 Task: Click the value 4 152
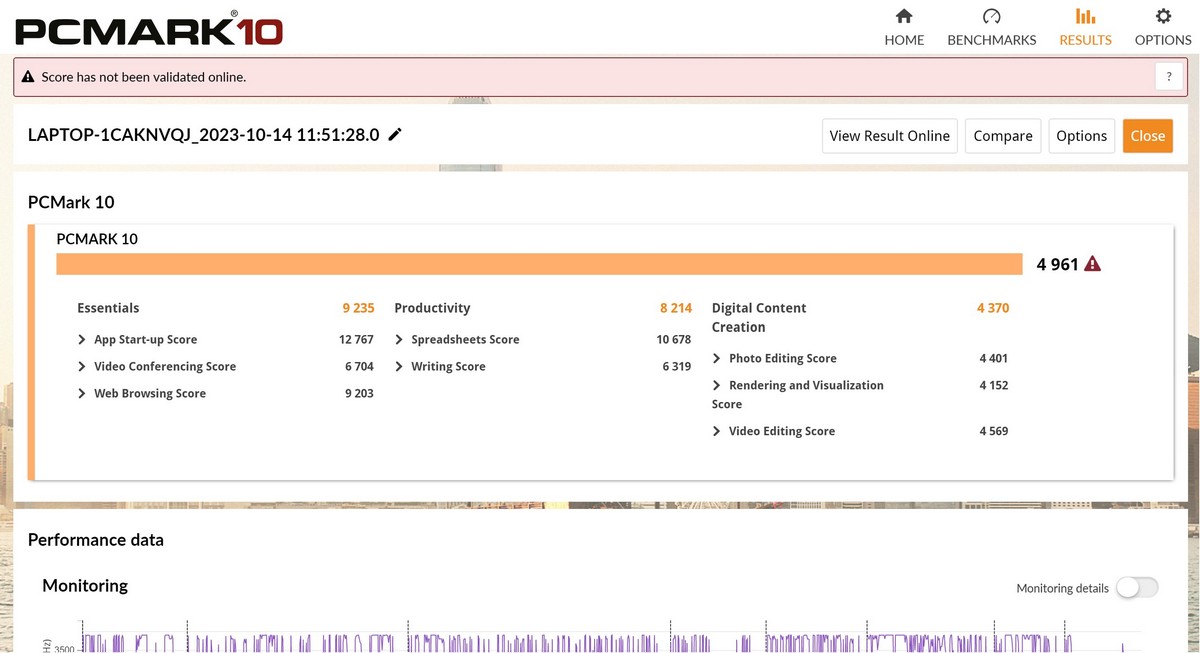click(x=994, y=385)
